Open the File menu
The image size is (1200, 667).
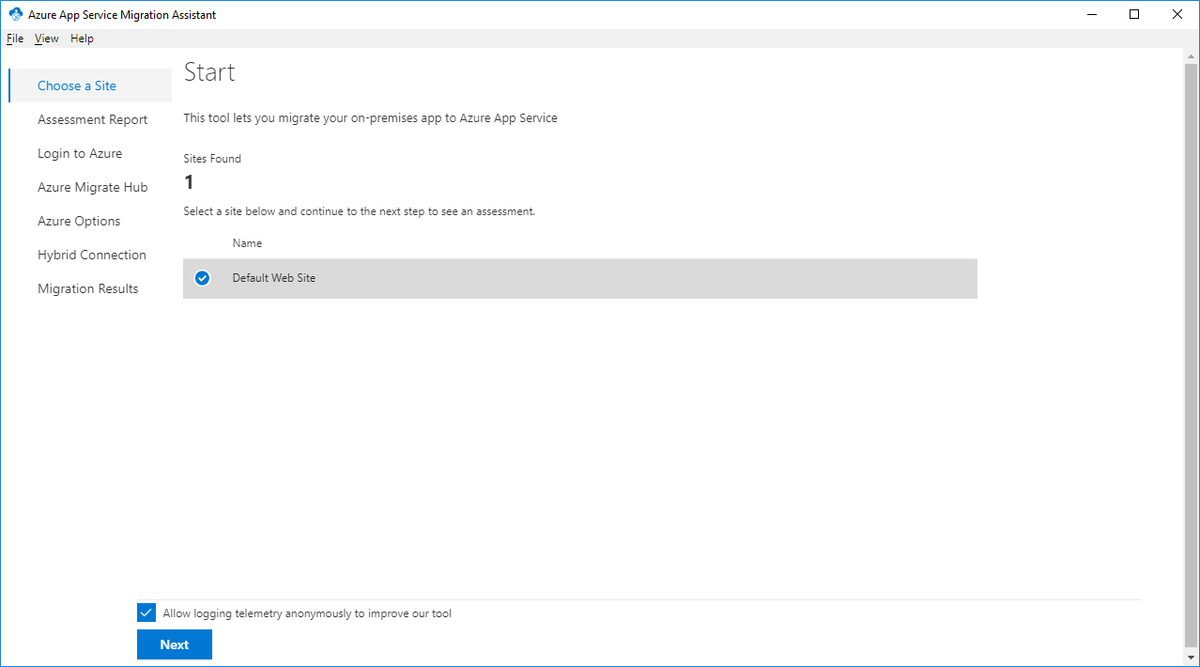(x=14, y=38)
